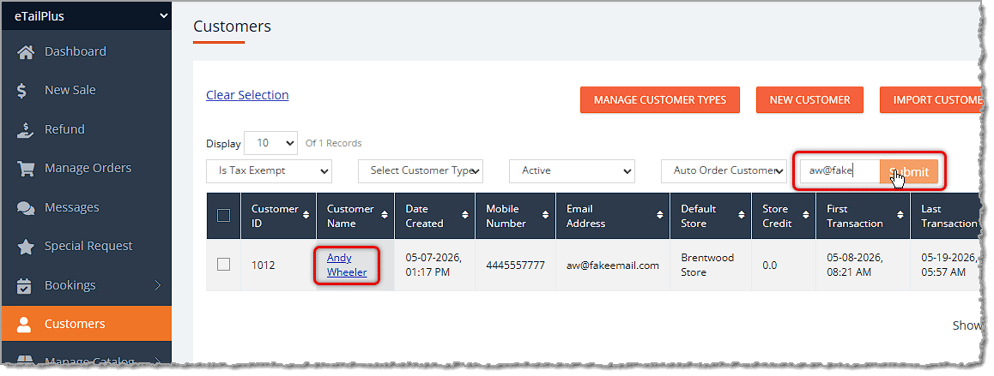Click the store credit value 0.0
This screenshot has width=994, height=376.
770,265
